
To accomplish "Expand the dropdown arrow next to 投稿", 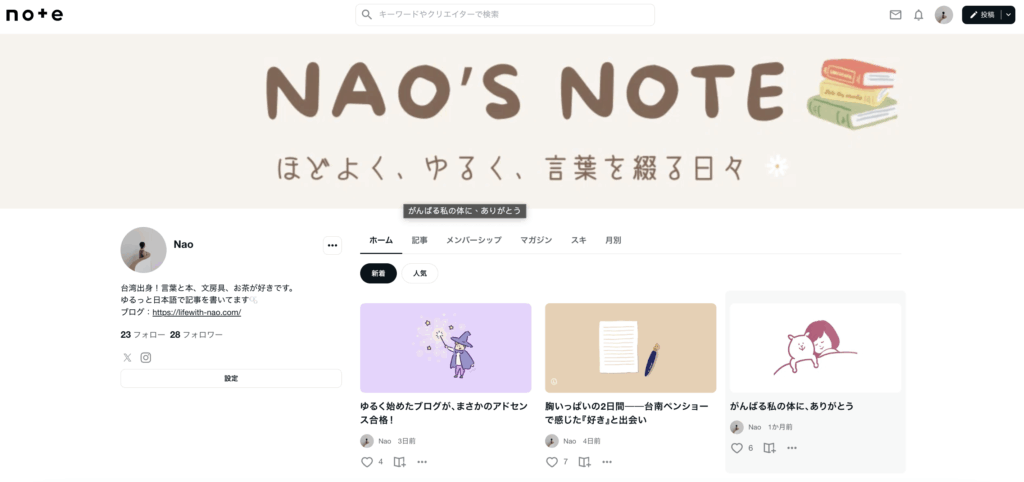I will 1008,15.
